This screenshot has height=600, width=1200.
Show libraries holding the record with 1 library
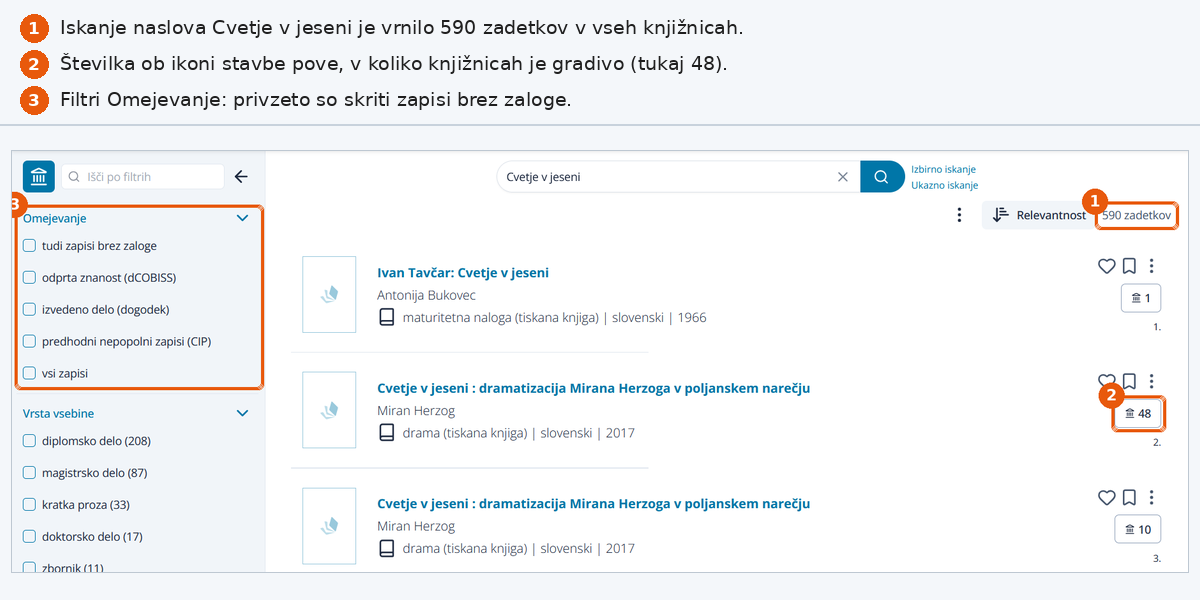pyautogui.click(x=1140, y=298)
